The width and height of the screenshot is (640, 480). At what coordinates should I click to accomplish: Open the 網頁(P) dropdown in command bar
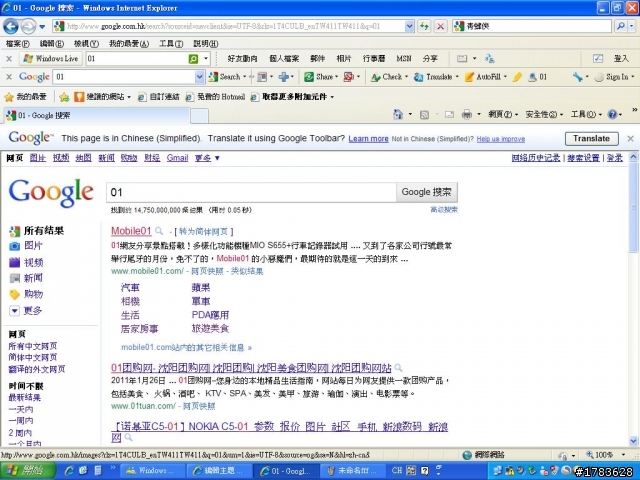pos(503,115)
